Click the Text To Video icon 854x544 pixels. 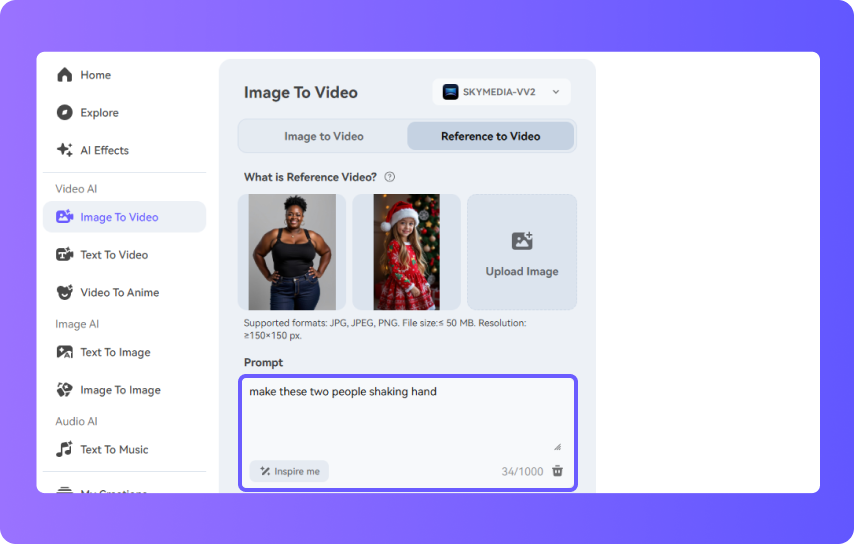64,254
